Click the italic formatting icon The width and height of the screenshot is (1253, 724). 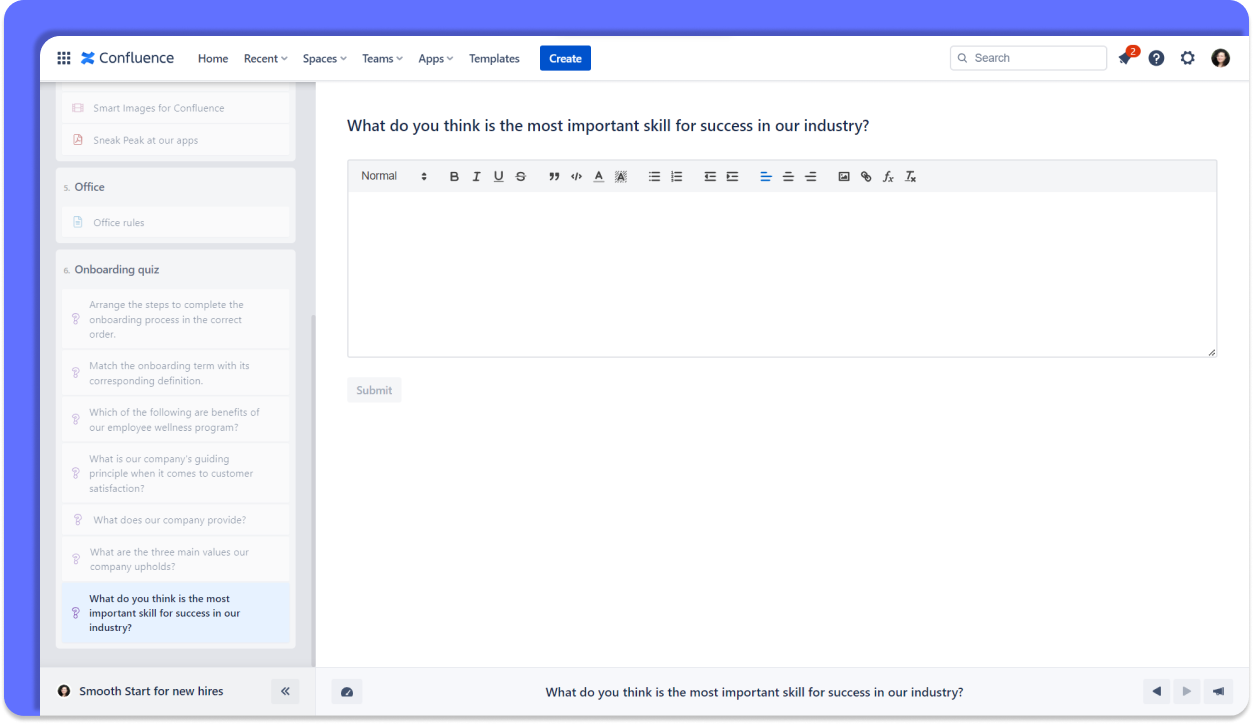(x=476, y=177)
